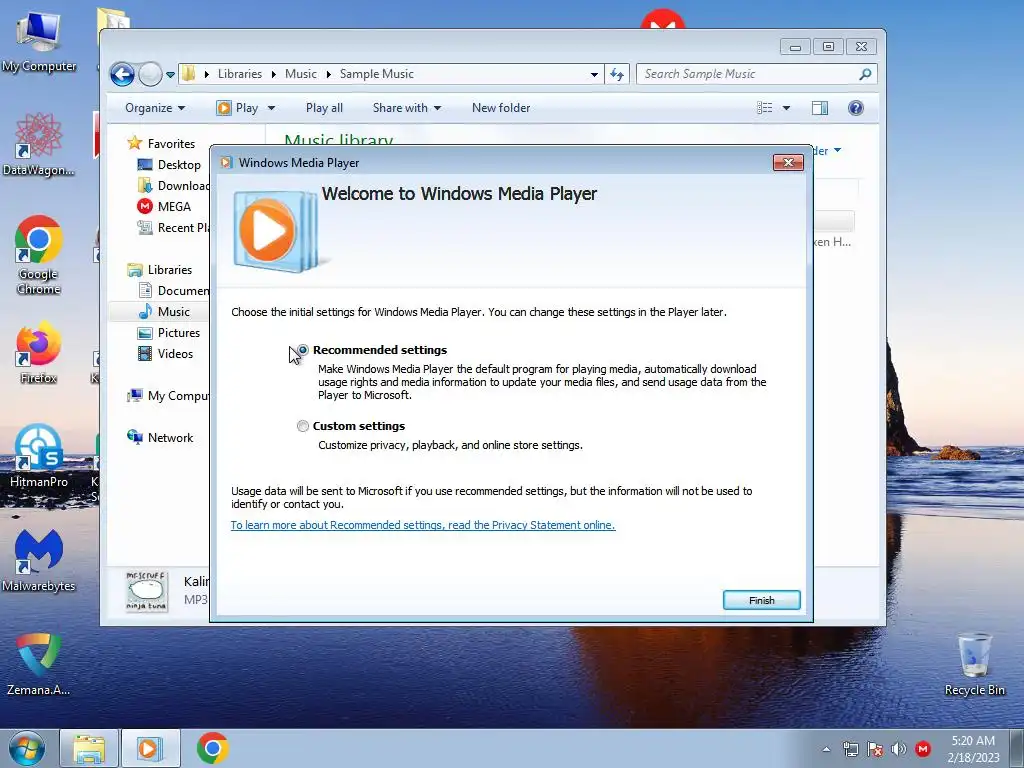Screen dimensions: 1024x768
Task: Select the DataWagon desktop shortcut
Action: tap(39, 145)
